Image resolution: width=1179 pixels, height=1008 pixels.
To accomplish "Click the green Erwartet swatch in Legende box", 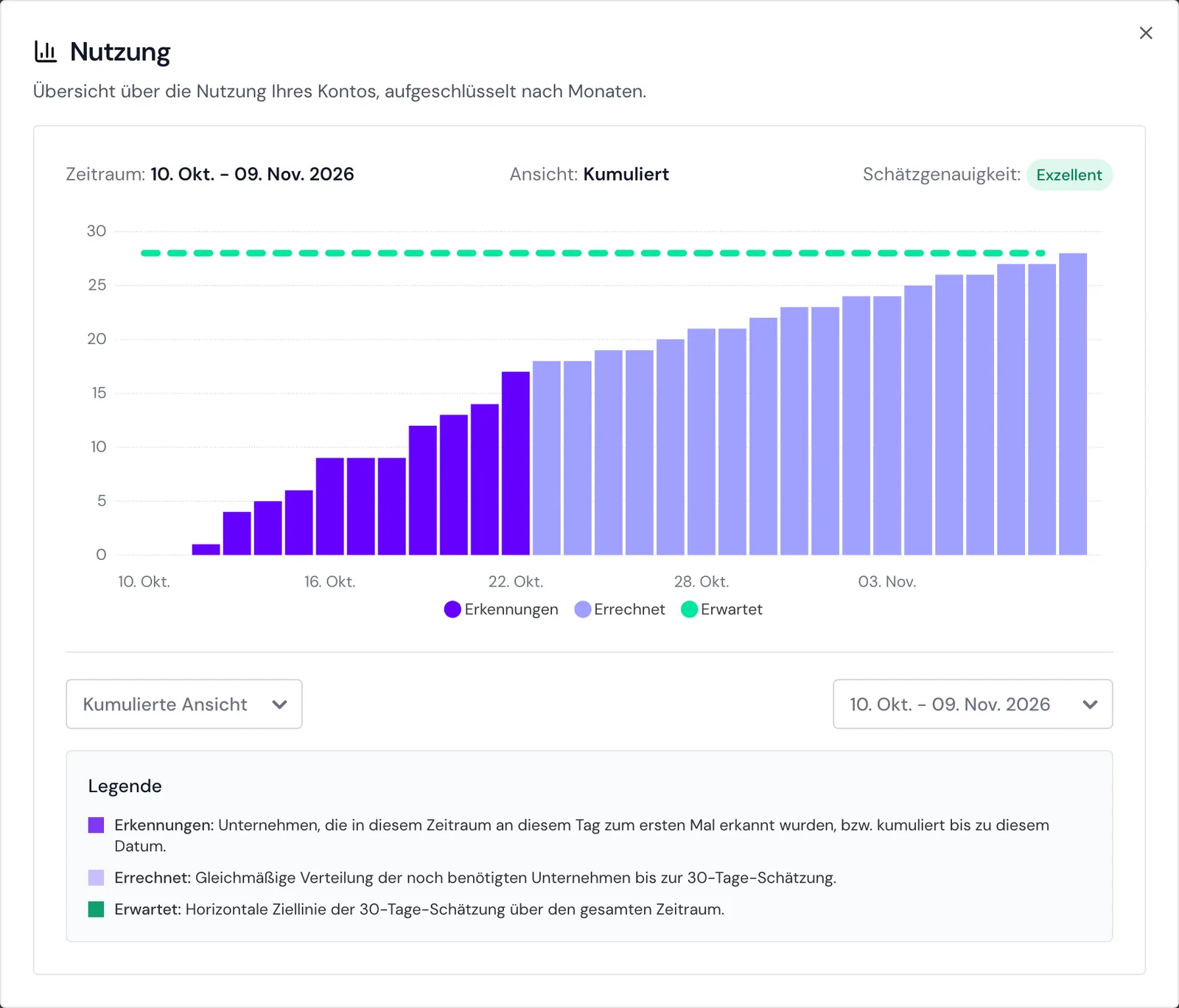I will 96,909.
